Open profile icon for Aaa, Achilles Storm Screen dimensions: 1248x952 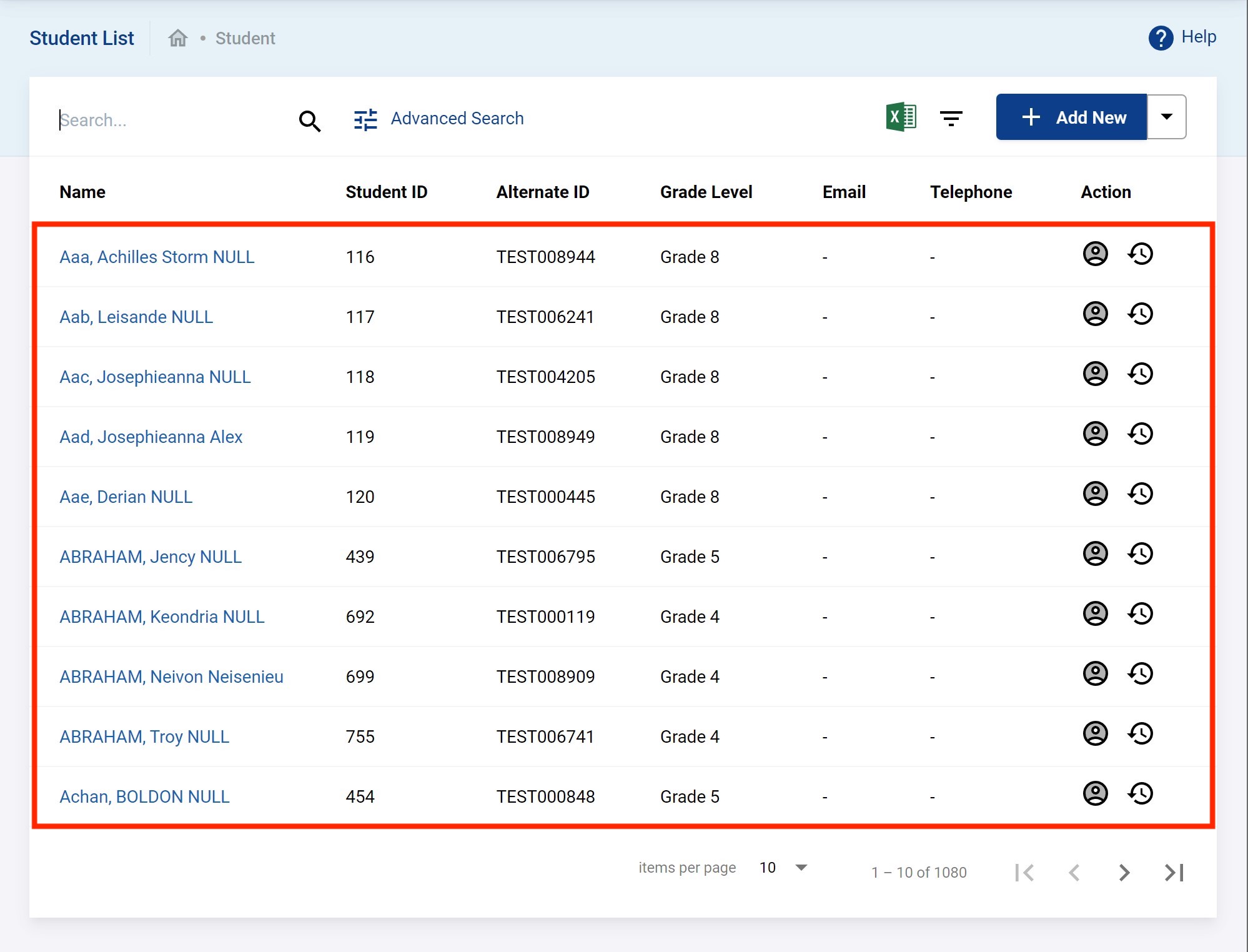1095,254
